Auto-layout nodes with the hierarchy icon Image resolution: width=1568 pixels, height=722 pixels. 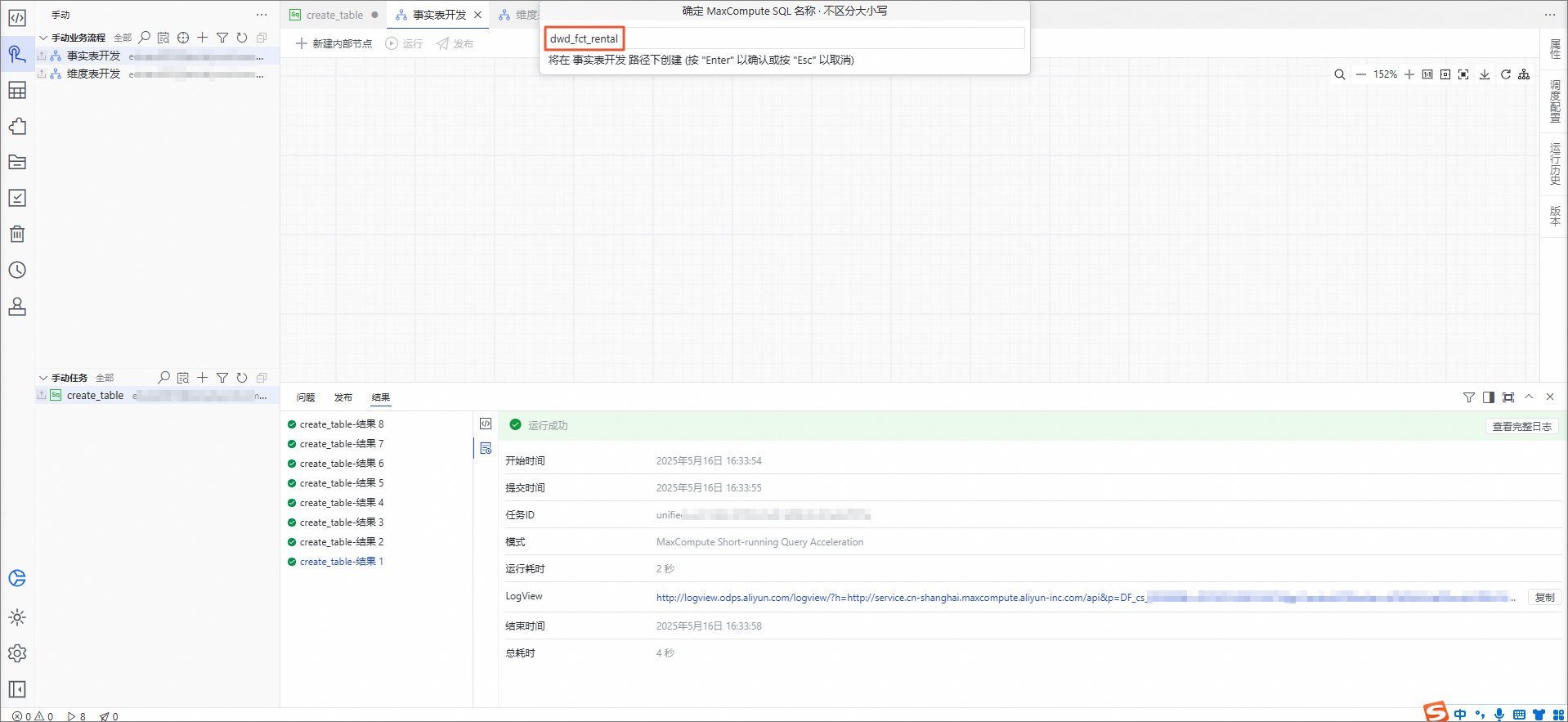click(1524, 74)
